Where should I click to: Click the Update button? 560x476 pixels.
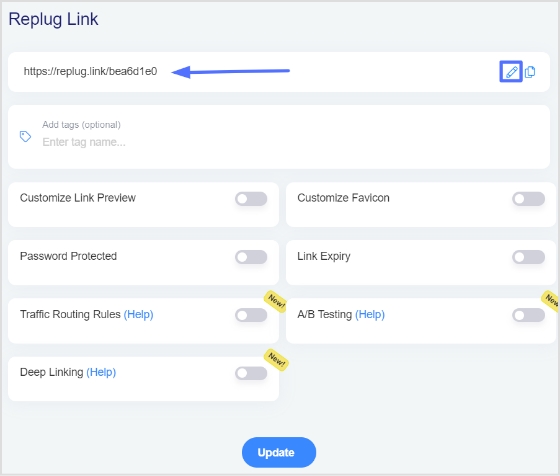point(279,452)
